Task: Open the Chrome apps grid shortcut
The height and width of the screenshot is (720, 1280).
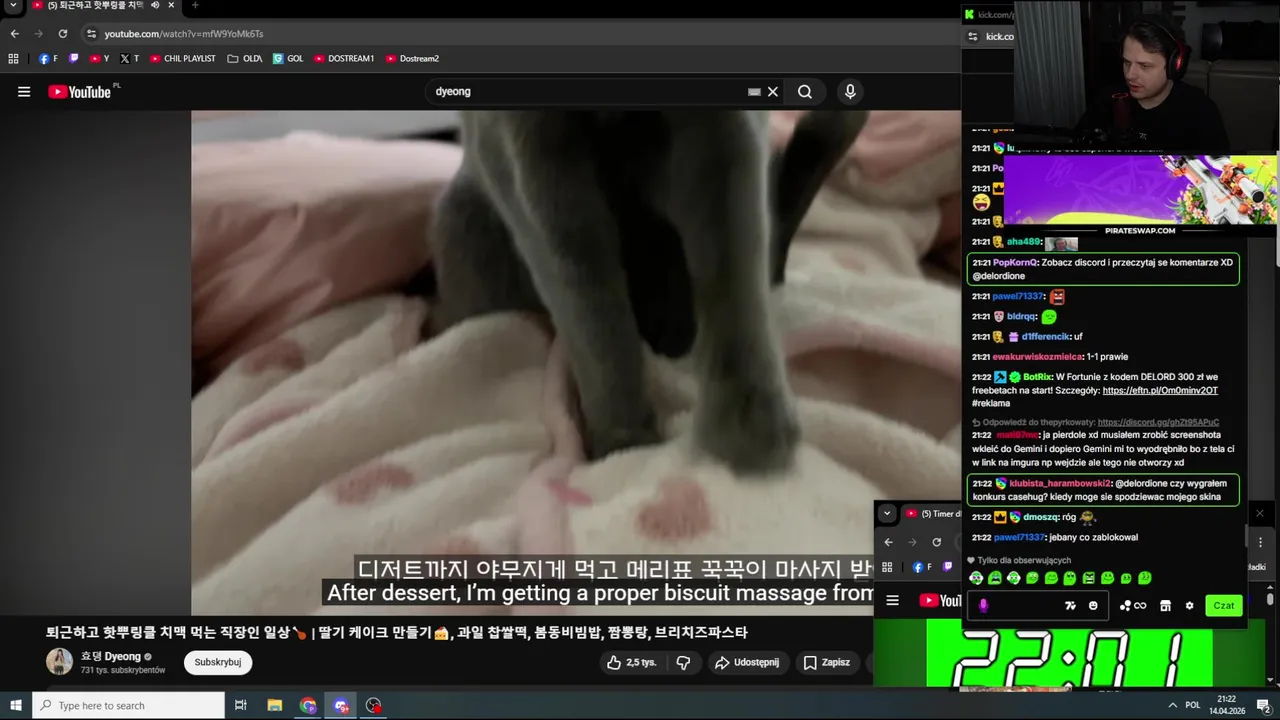Action: pyautogui.click(x=13, y=59)
